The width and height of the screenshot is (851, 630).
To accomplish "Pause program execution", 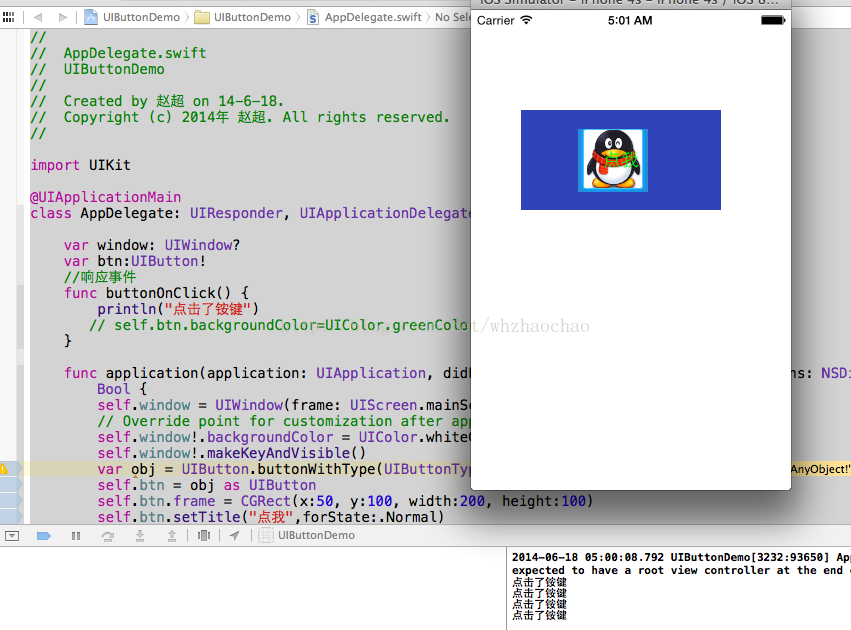I will [x=76, y=536].
